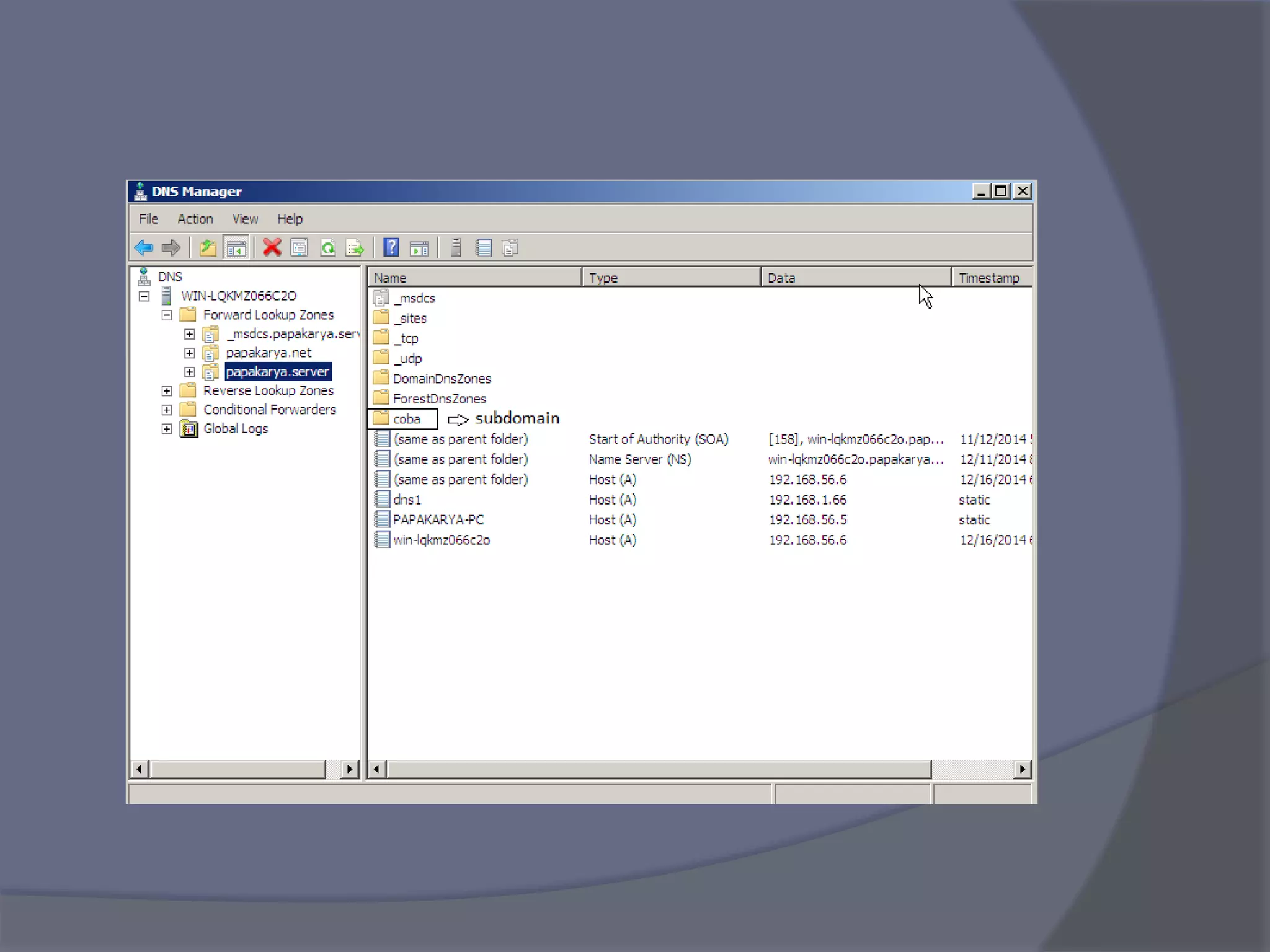This screenshot has height=952, width=1270.
Task: Click the Data column header
Action: click(x=855, y=278)
